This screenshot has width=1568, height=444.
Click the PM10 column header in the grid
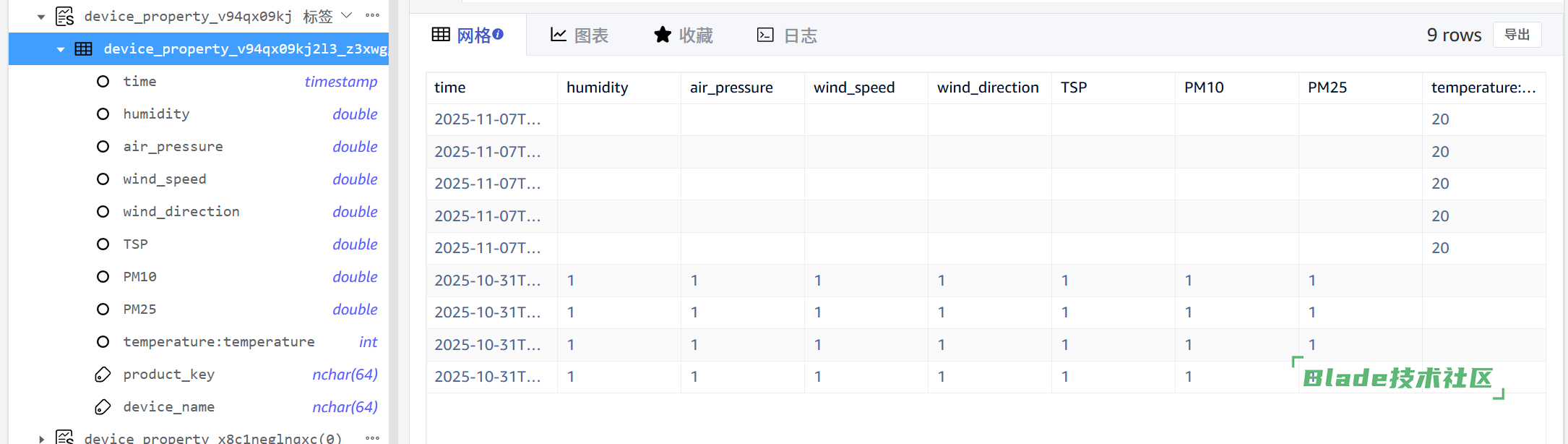point(1204,87)
